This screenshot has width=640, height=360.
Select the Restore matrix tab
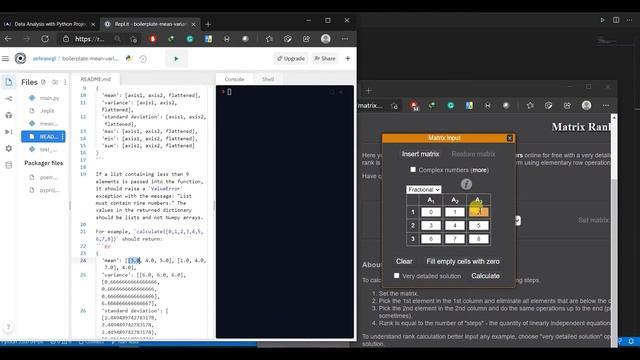(473, 154)
